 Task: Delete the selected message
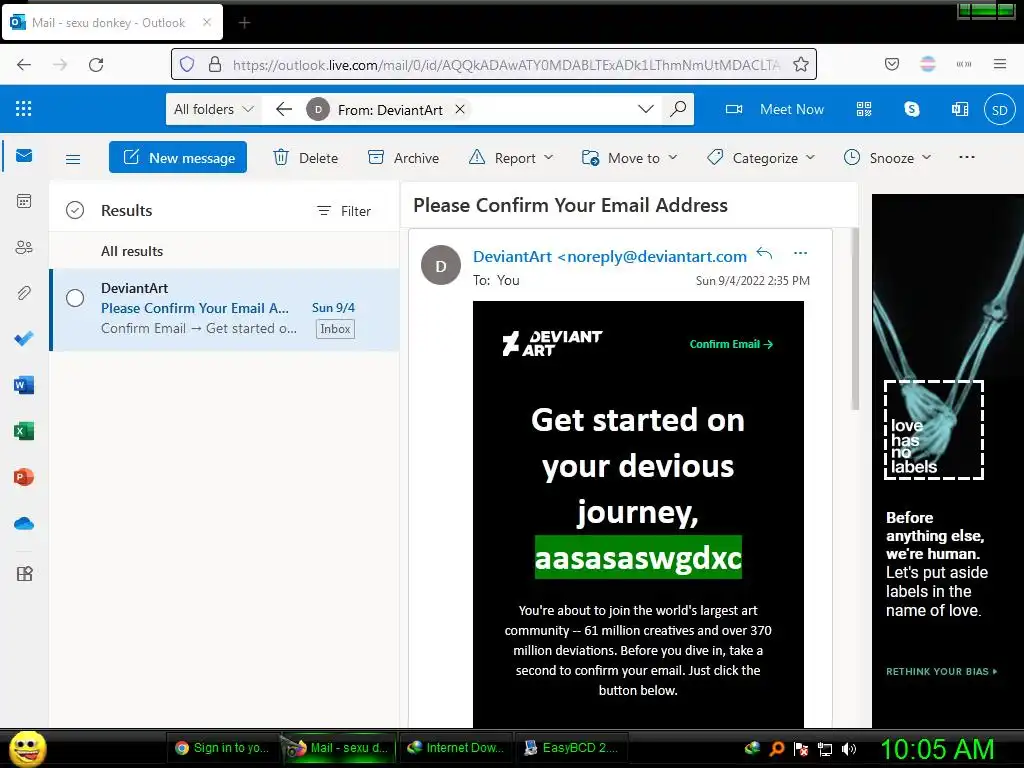pyautogui.click(x=306, y=158)
